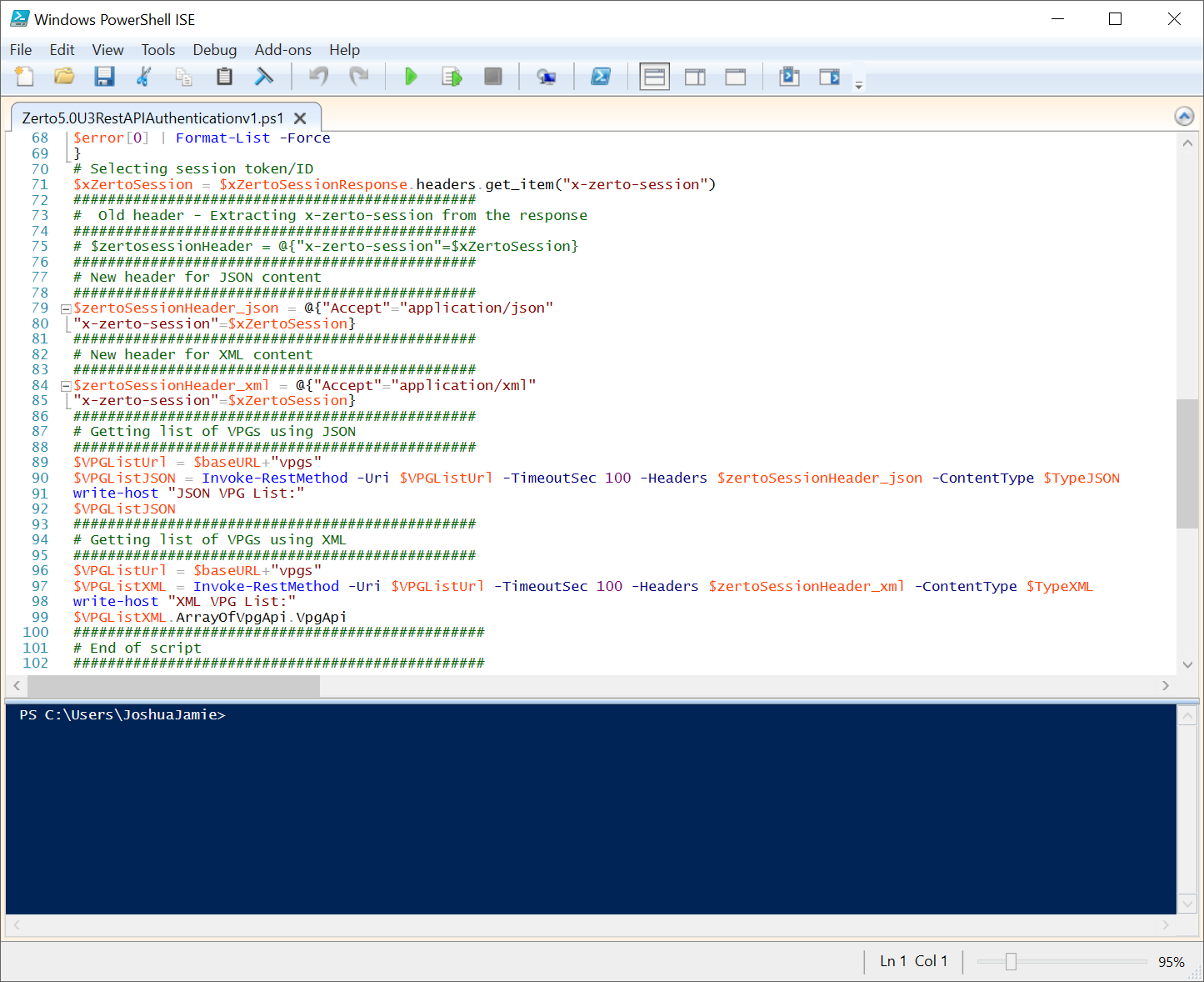Save the script using the floppy disk icon
This screenshot has width=1204, height=982.
point(104,77)
